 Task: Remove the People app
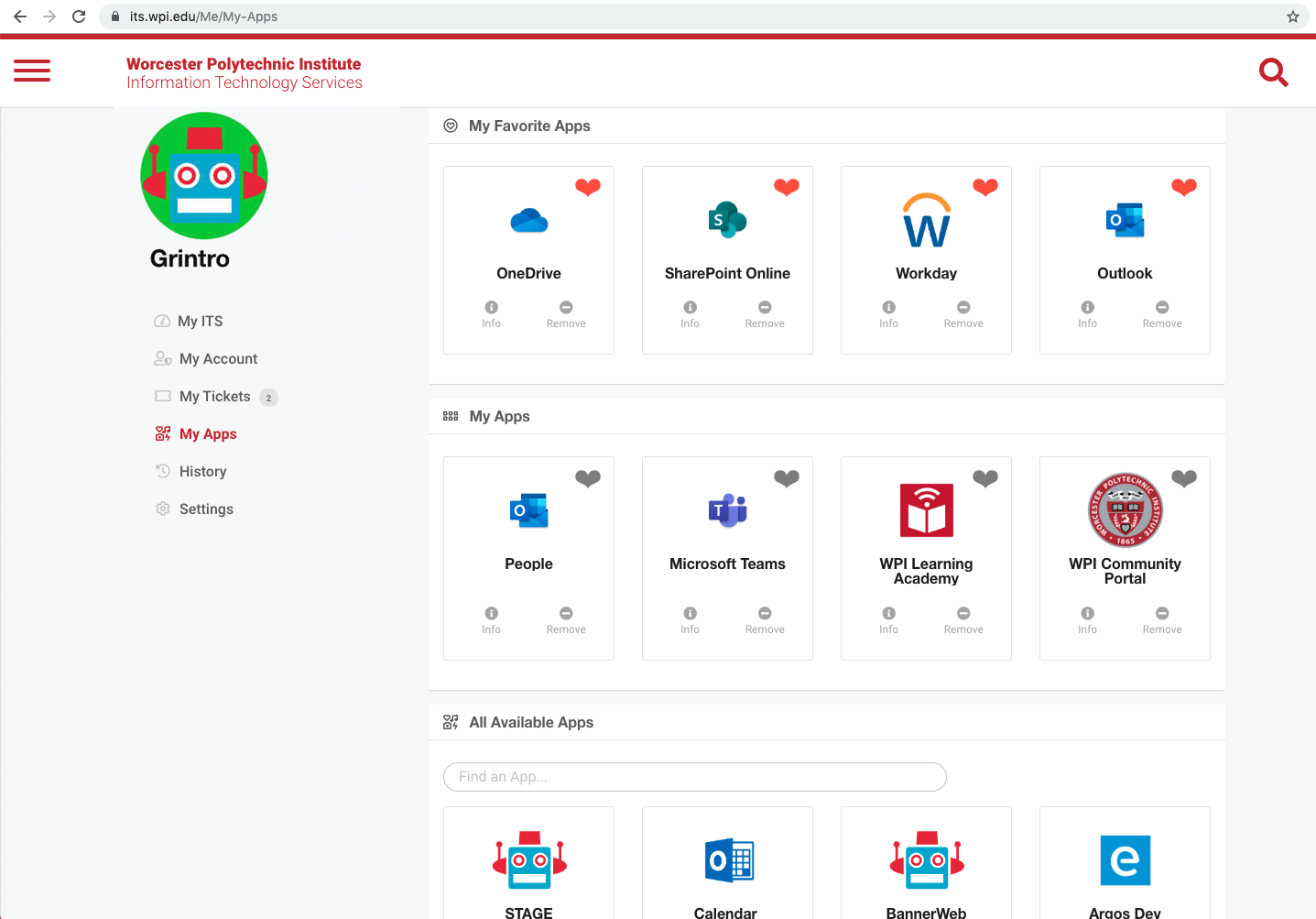point(566,620)
